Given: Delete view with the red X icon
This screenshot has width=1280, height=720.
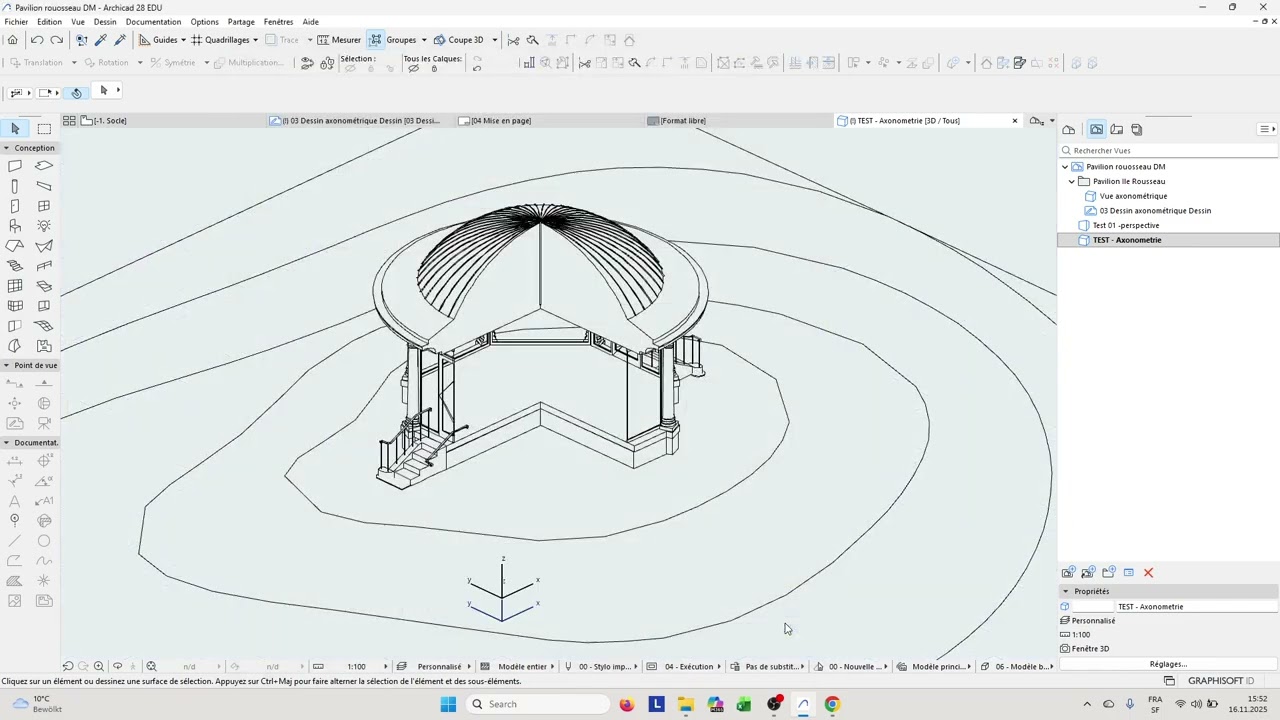Looking at the screenshot, I should pos(1148,573).
